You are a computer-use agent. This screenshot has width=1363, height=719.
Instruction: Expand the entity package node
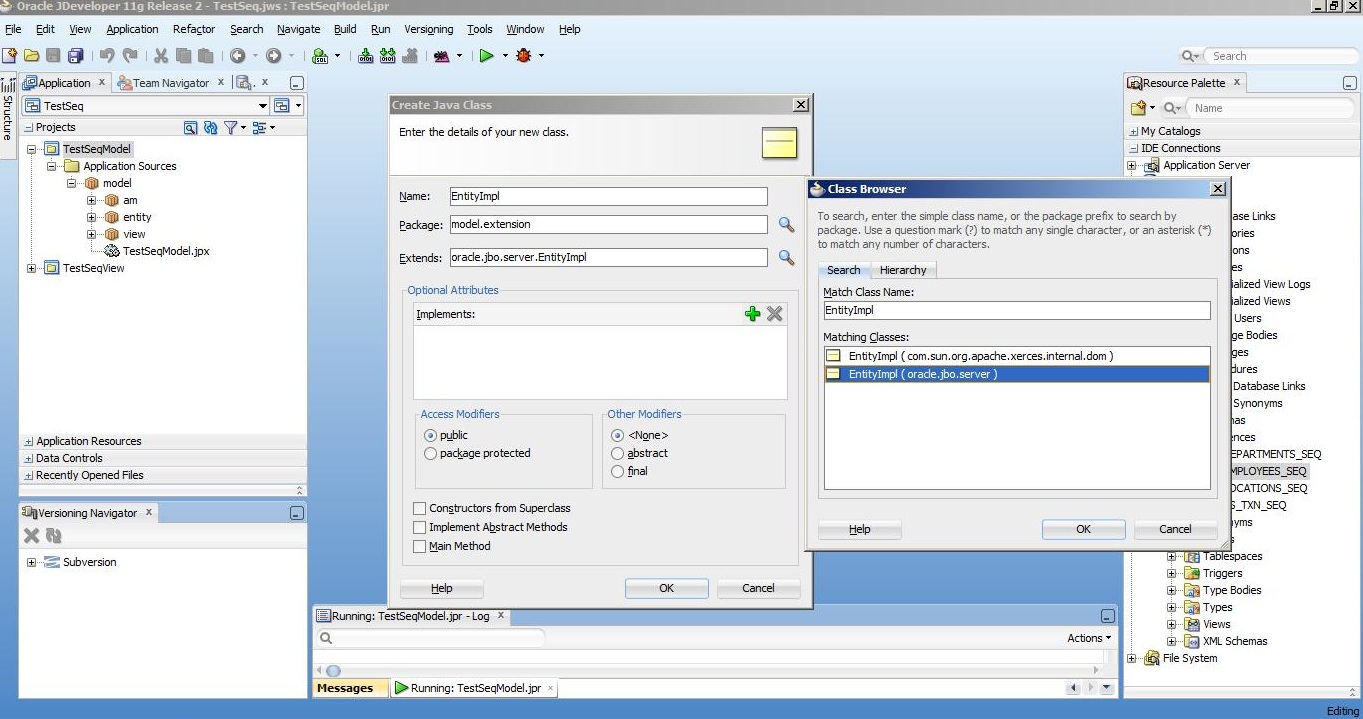click(91, 217)
